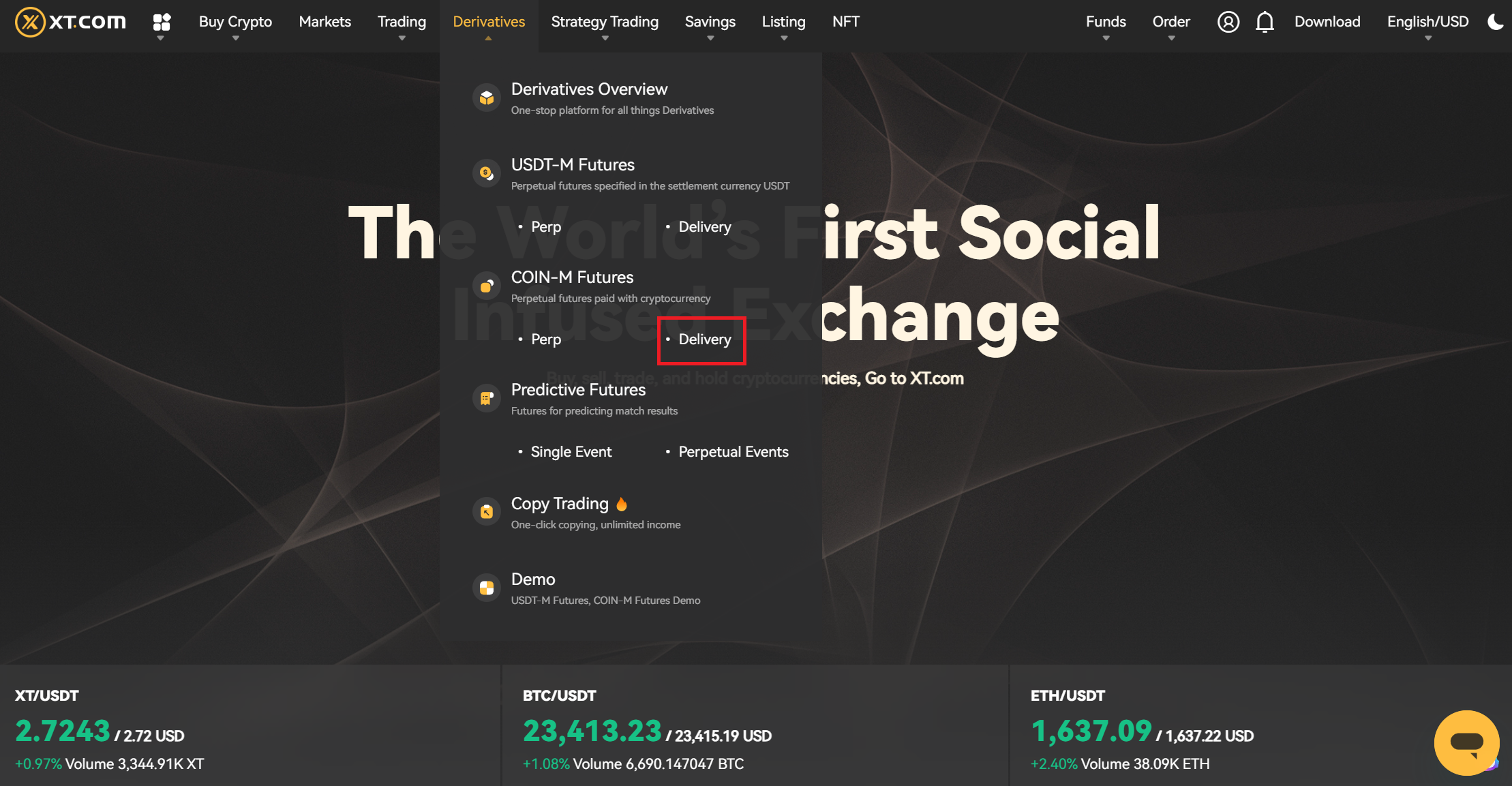Open the Markets menu item
The height and width of the screenshot is (786, 1512).
[324, 22]
